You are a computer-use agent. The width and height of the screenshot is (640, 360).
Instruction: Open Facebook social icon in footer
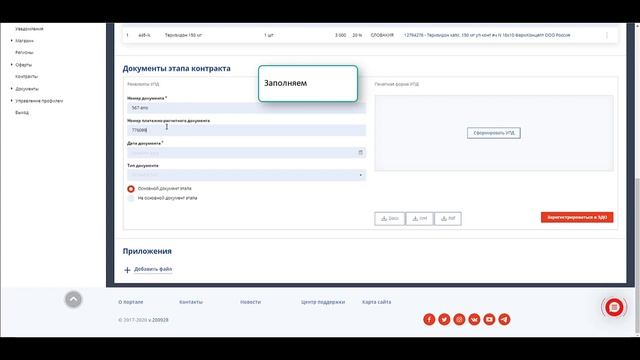point(429,319)
